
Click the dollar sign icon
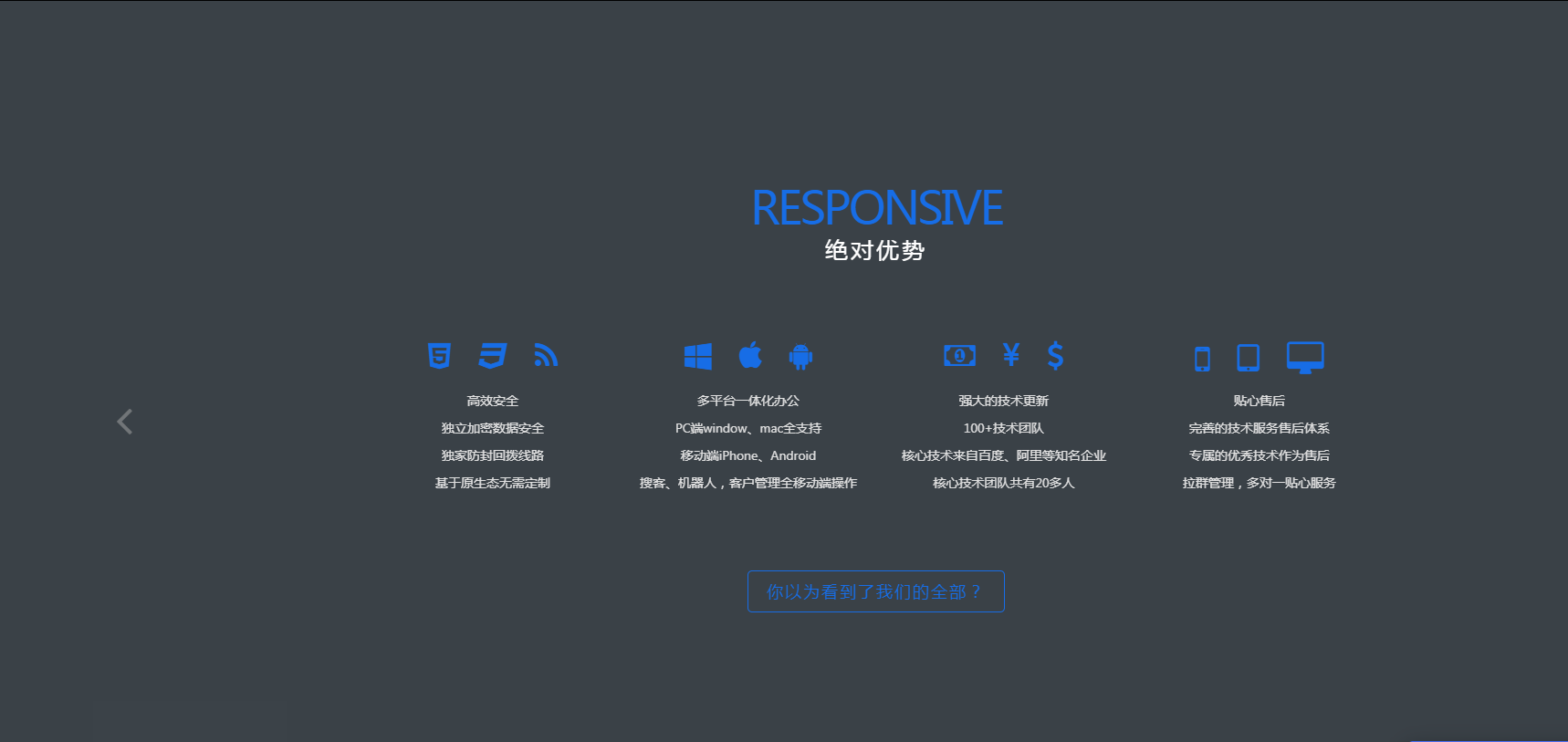(x=1055, y=355)
